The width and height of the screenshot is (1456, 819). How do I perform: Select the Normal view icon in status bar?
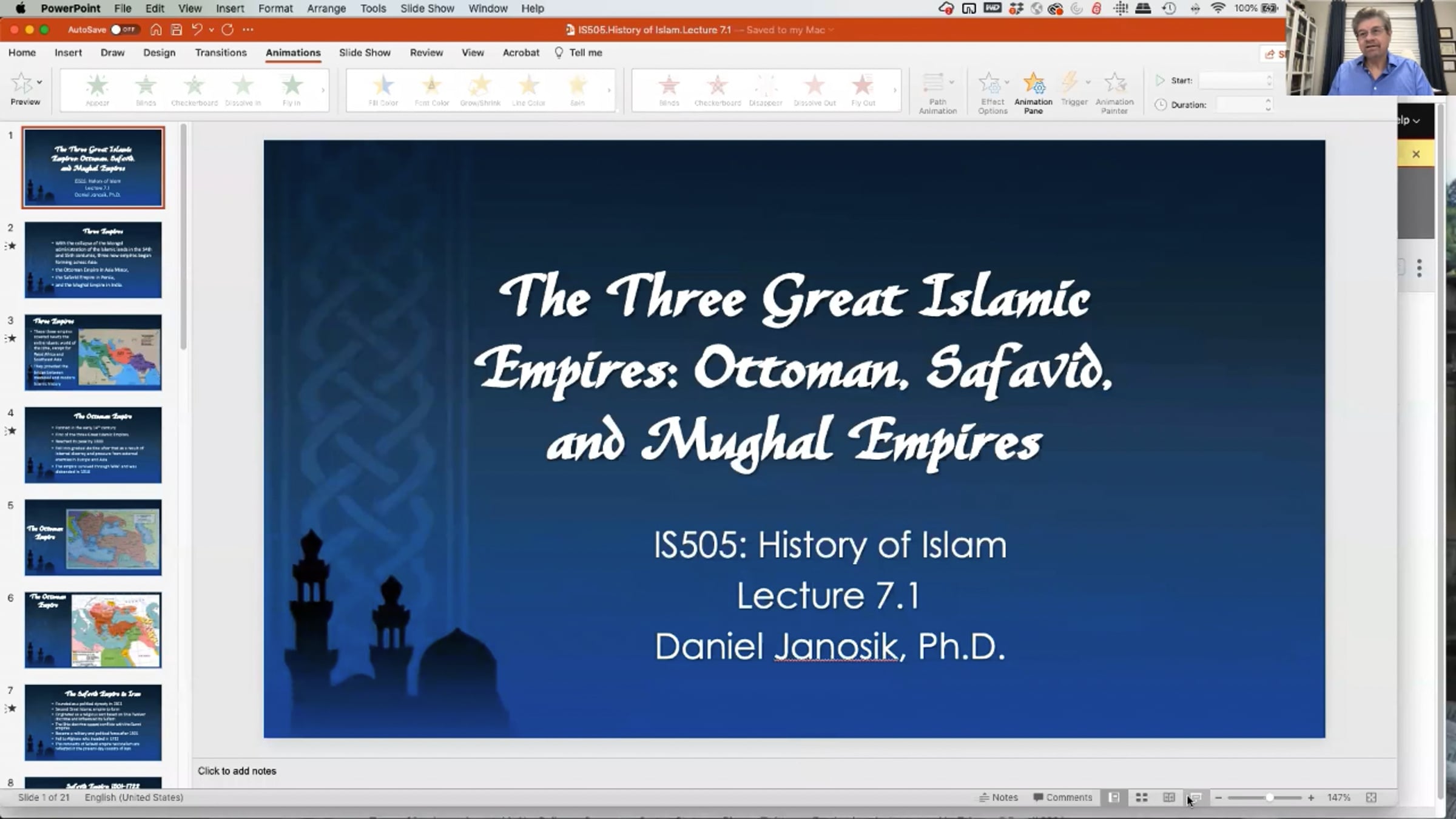pyautogui.click(x=1114, y=797)
